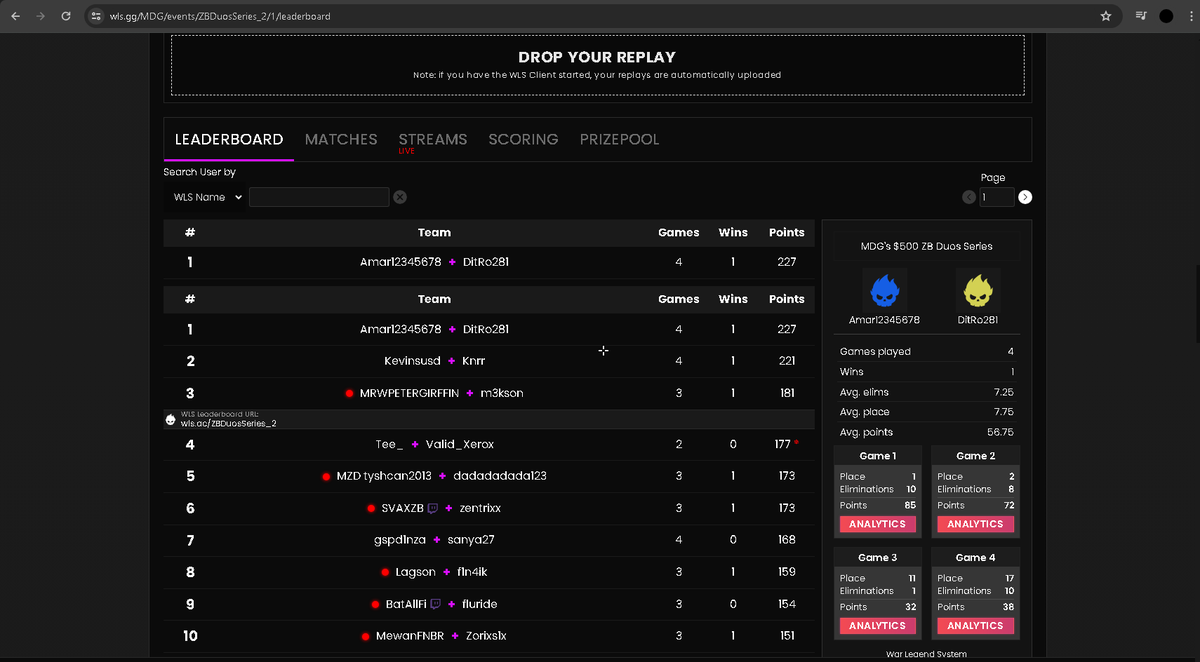Screen dimensions: 1200x662
Task: Select player fluride
Action: click(x=480, y=605)
